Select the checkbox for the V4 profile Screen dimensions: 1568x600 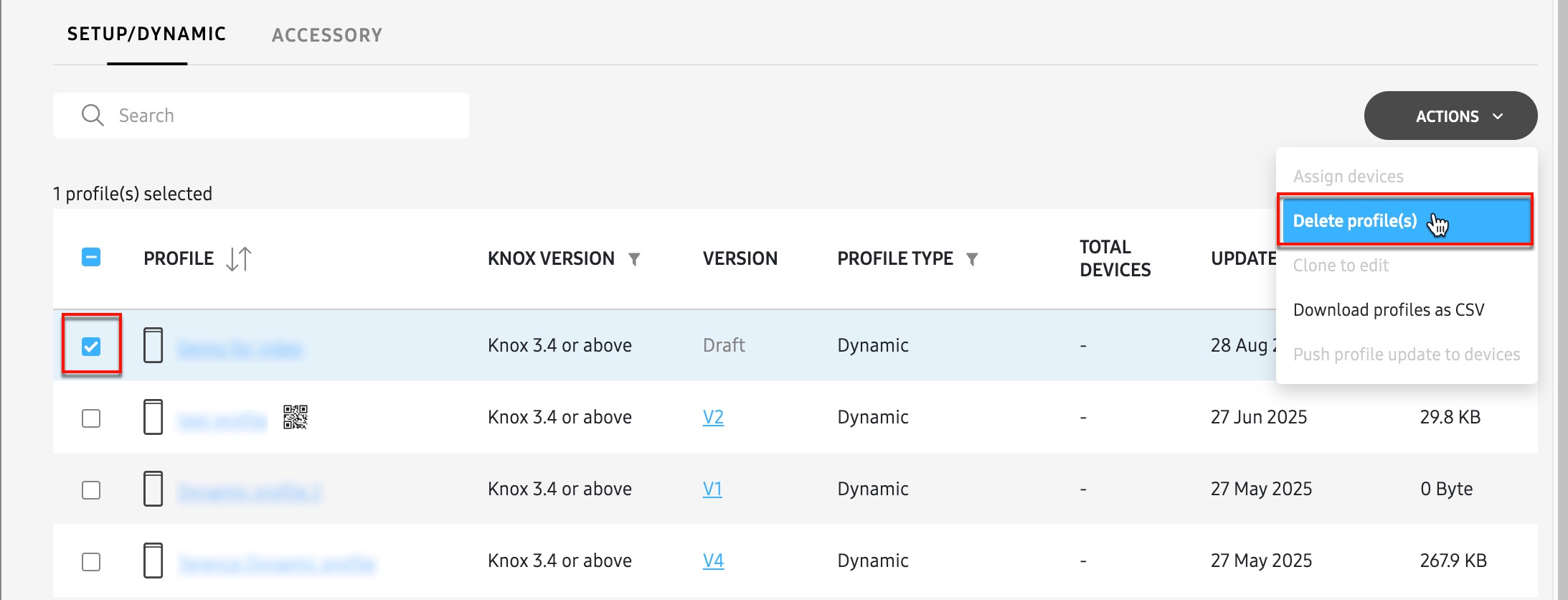click(91, 562)
